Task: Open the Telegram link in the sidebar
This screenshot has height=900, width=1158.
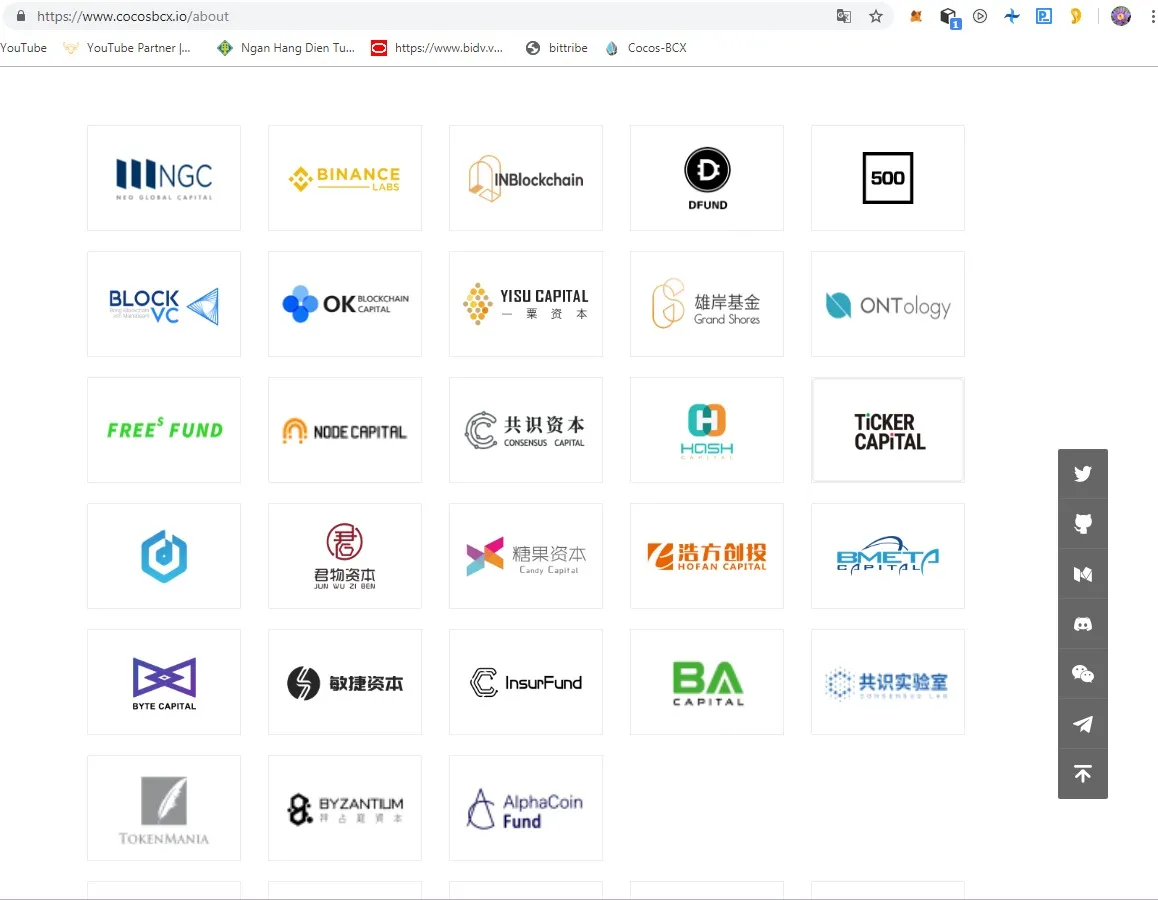Action: [x=1083, y=724]
